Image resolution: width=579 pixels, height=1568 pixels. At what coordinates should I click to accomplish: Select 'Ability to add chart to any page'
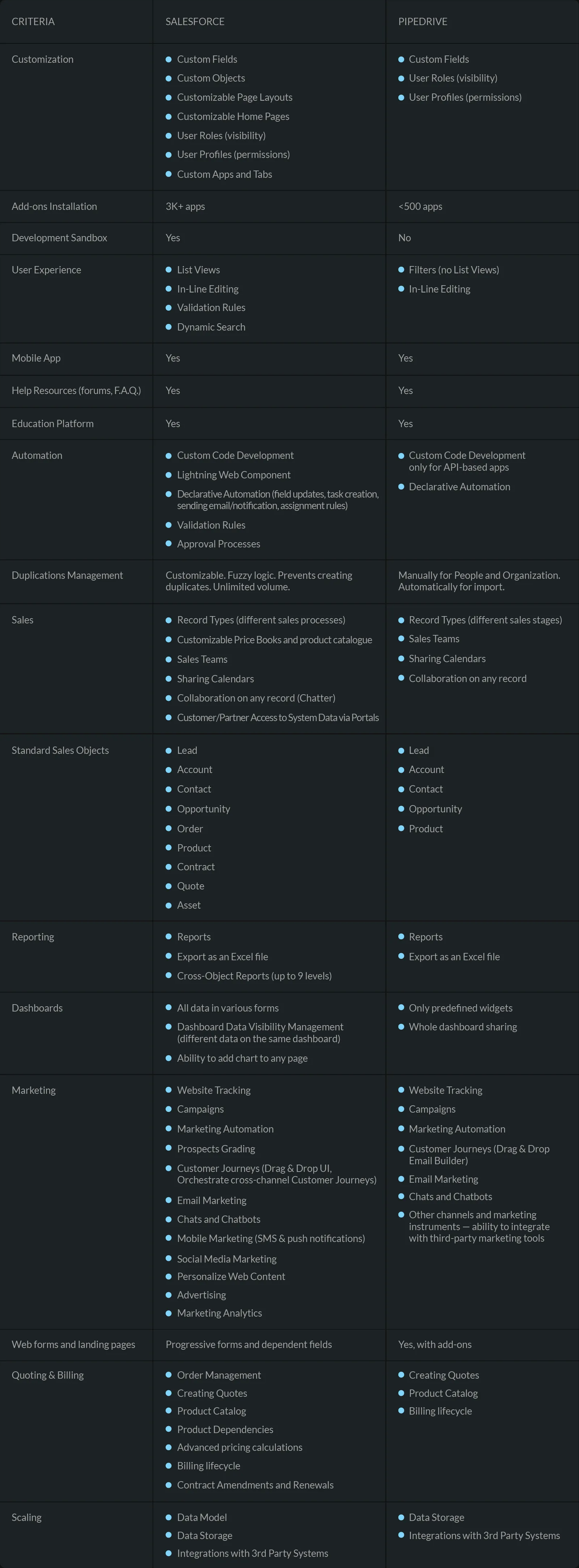coord(242,1059)
